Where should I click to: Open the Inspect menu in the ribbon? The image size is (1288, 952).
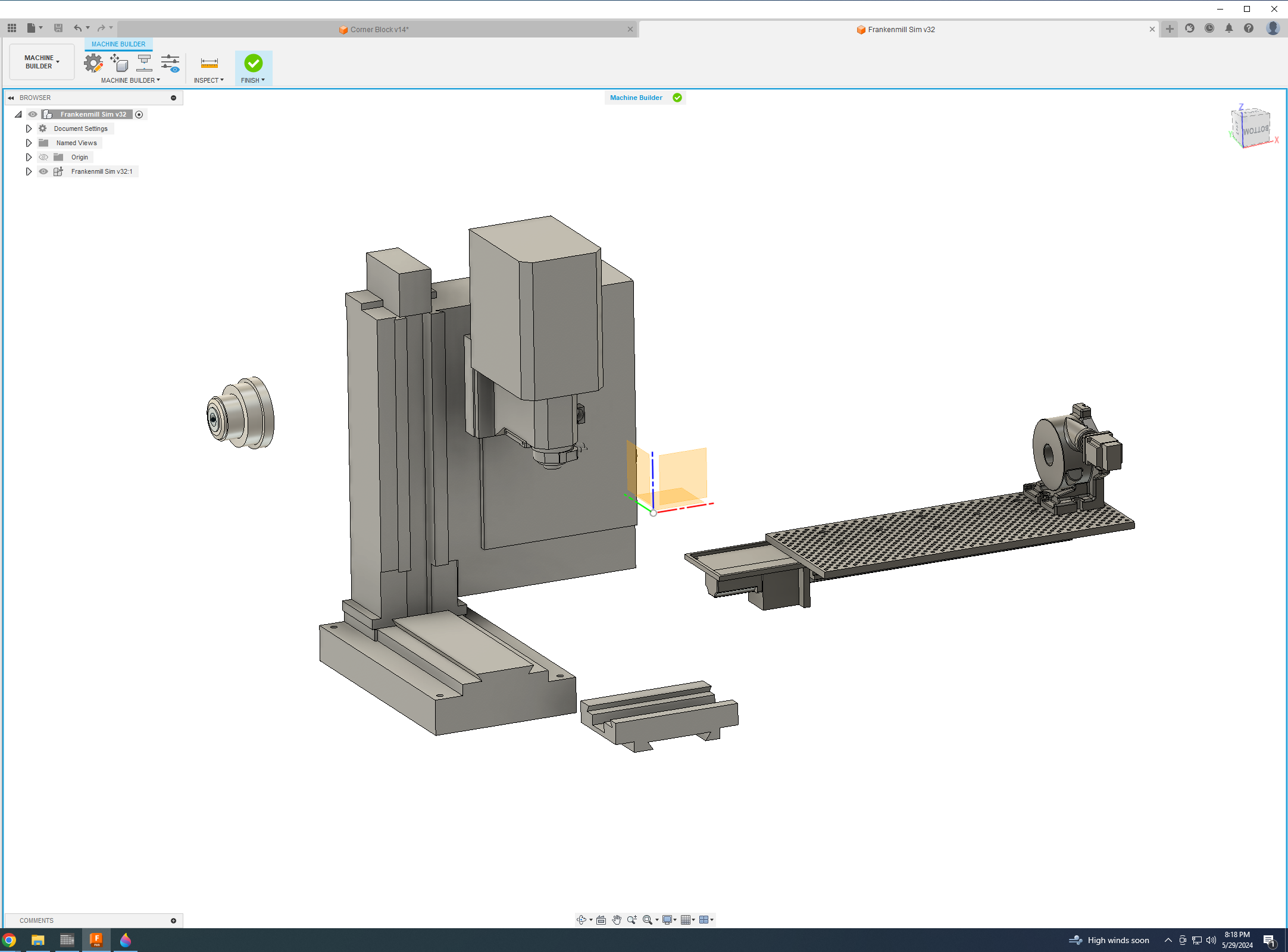point(209,80)
